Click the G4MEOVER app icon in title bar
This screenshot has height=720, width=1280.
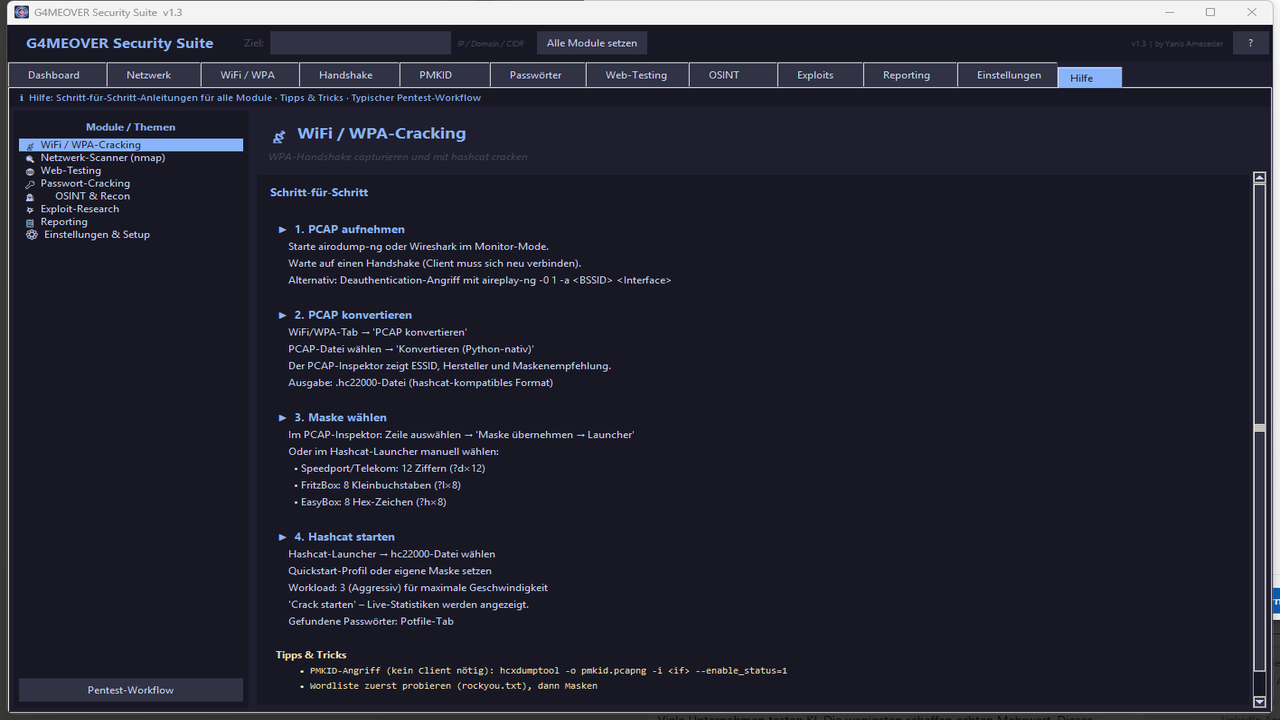coord(21,12)
